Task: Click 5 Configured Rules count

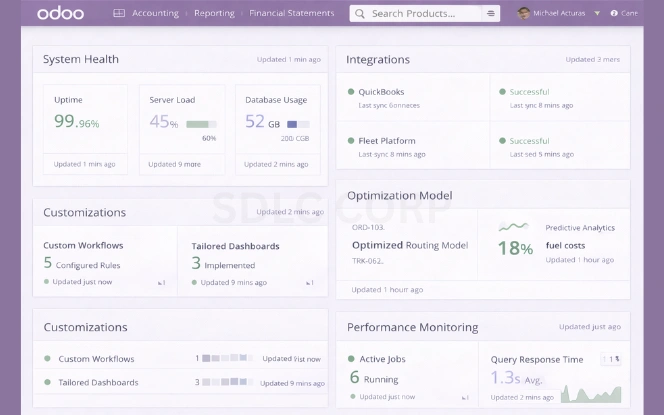Action: [82, 263]
